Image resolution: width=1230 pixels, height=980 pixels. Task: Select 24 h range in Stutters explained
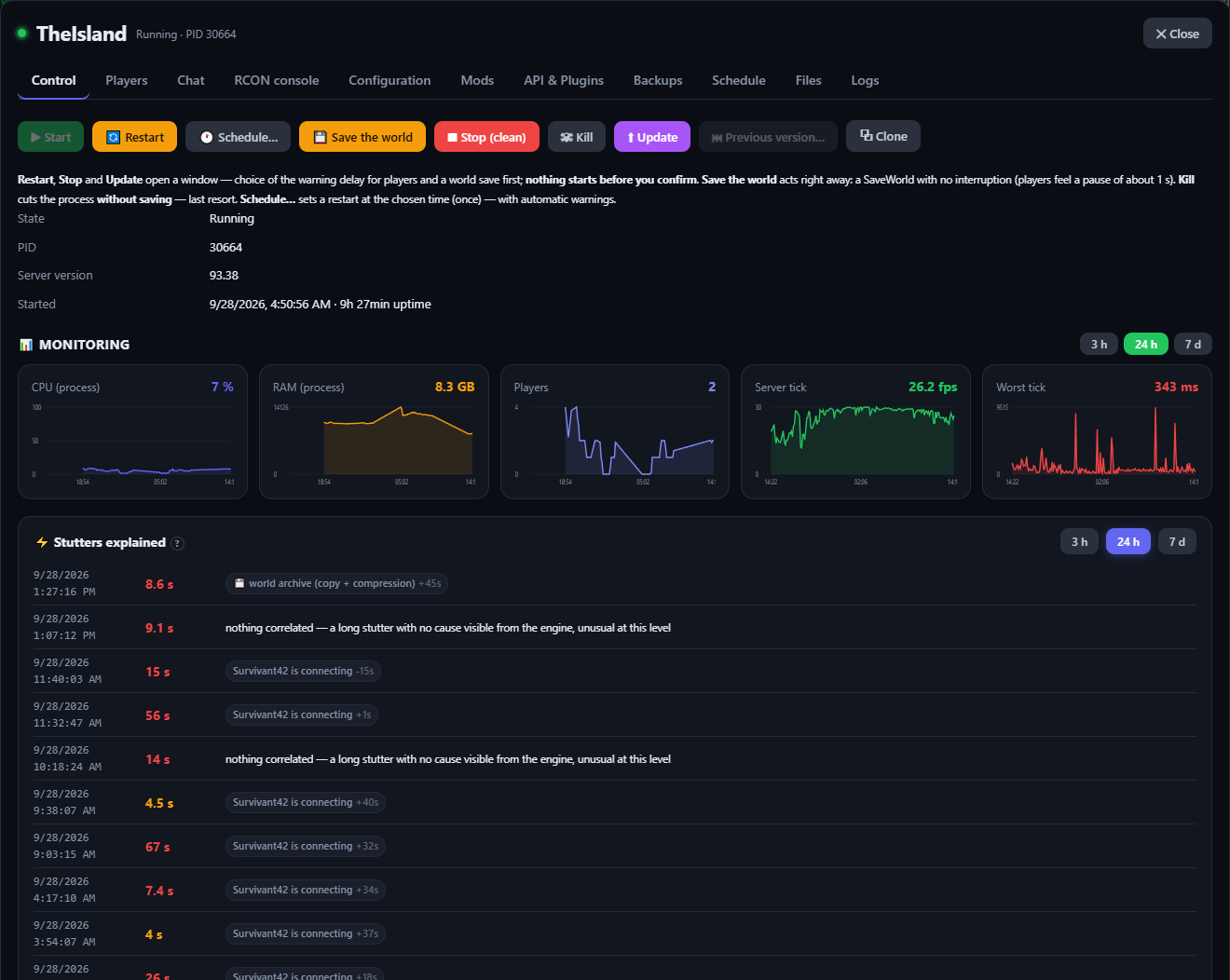[x=1128, y=541]
